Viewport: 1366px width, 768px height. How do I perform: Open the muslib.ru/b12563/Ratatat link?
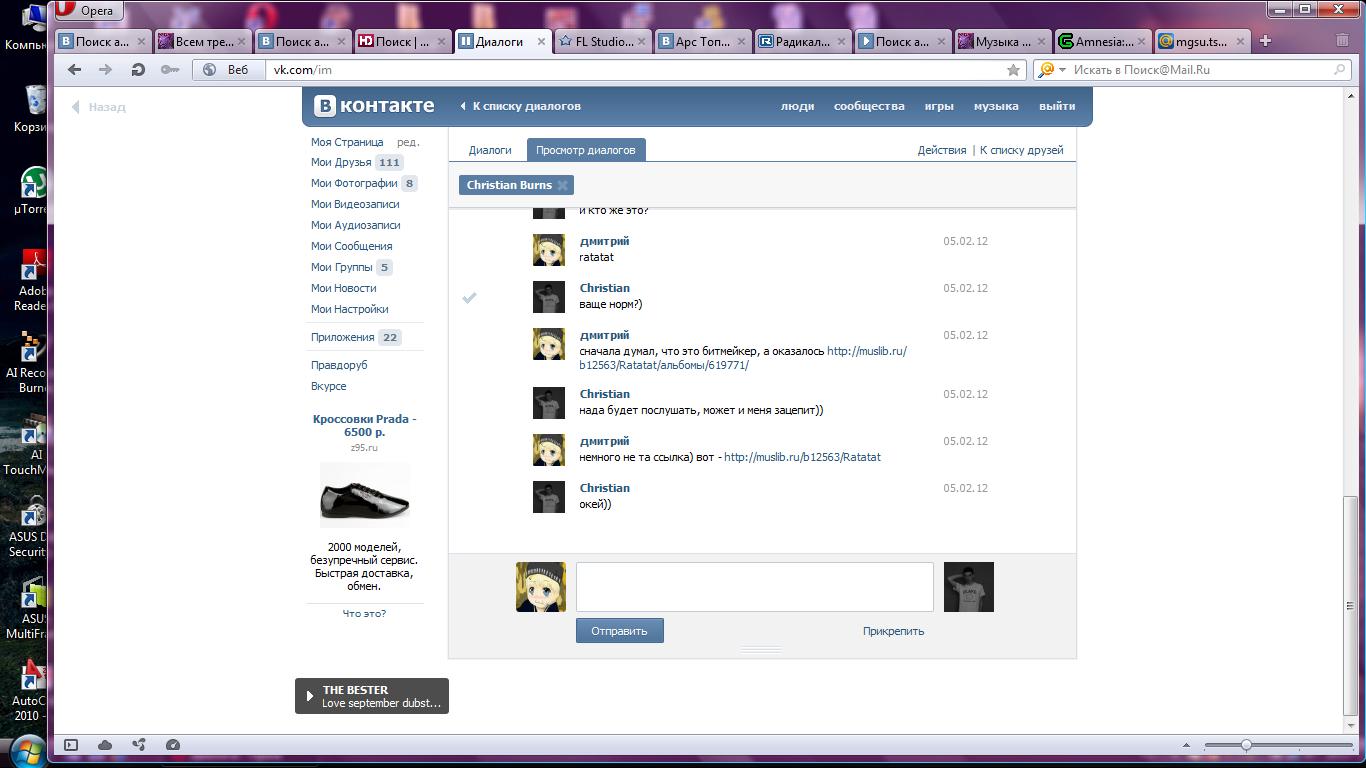click(802, 457)
